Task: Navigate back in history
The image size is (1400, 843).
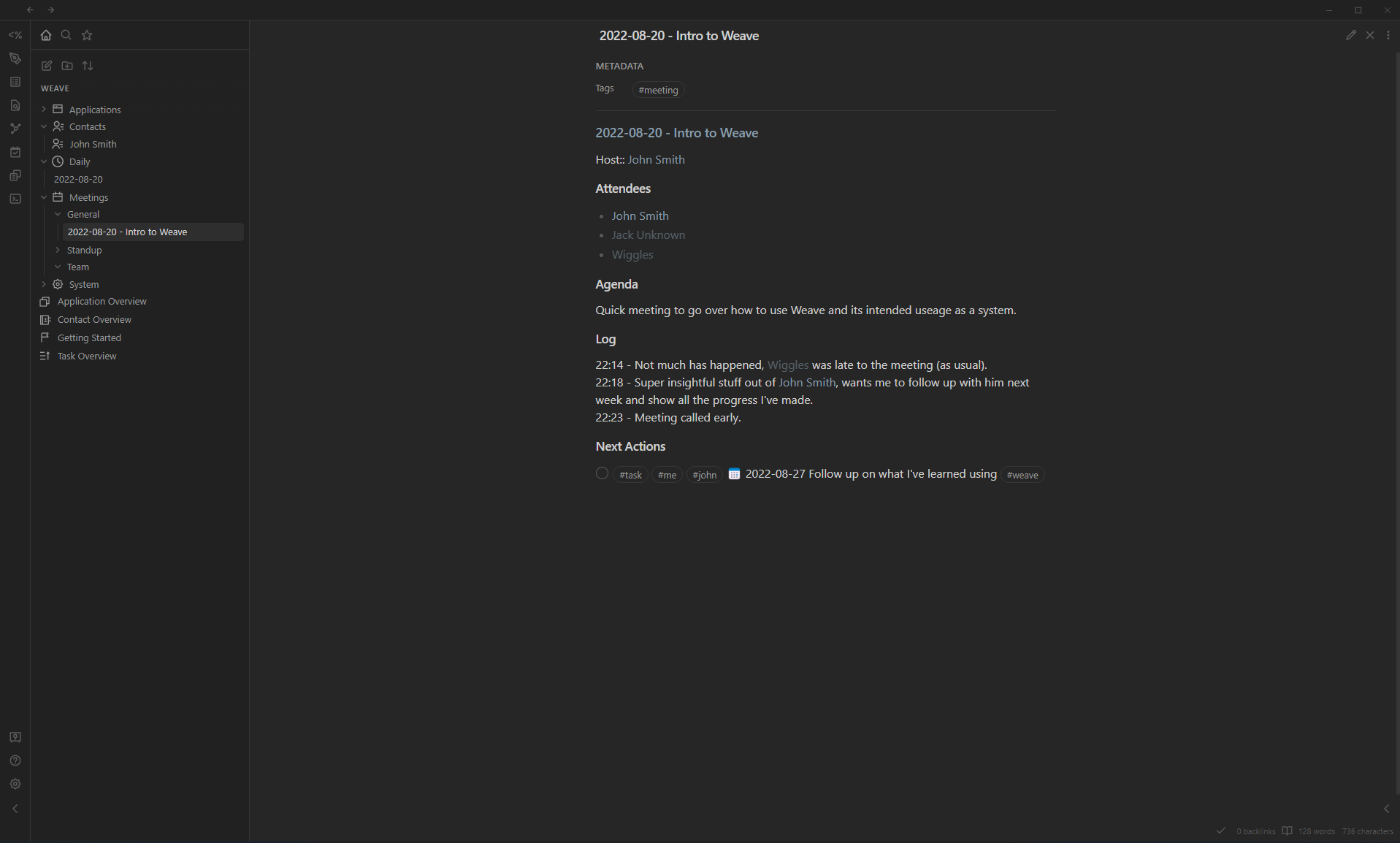Action: (x=30, y=9)
